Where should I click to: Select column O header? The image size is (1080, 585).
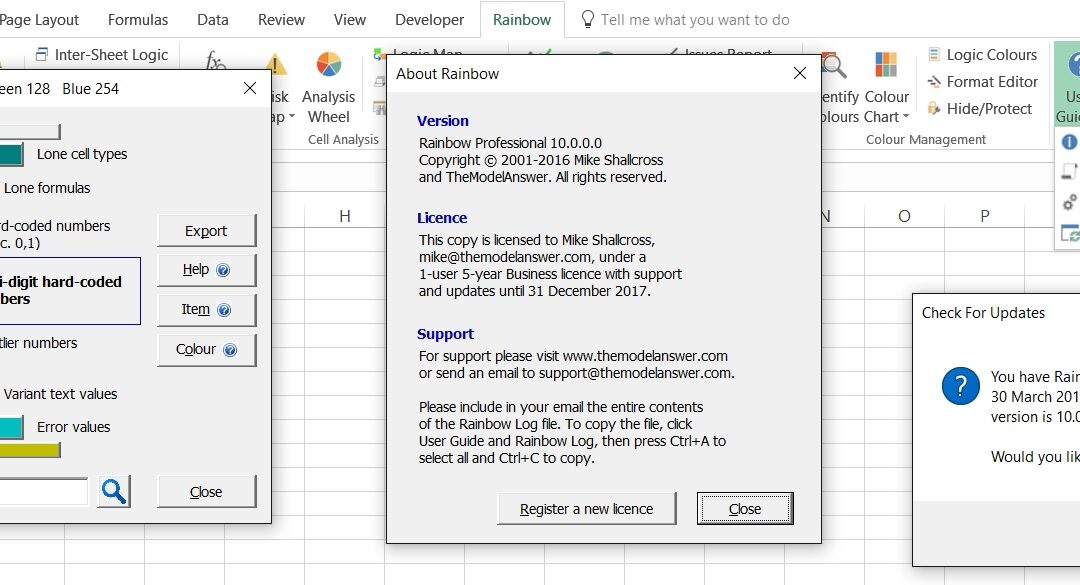coord(904,216)
